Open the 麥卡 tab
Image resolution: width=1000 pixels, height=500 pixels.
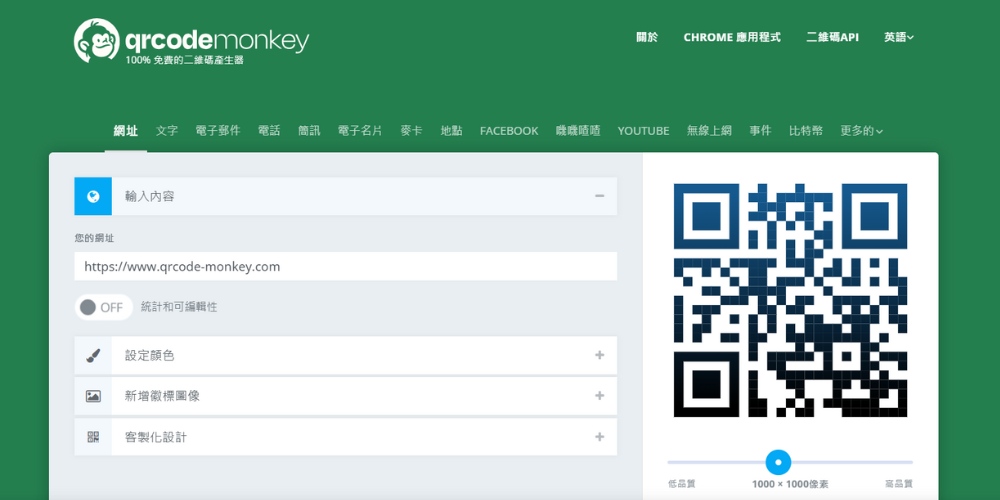click(x=411, y=131)
